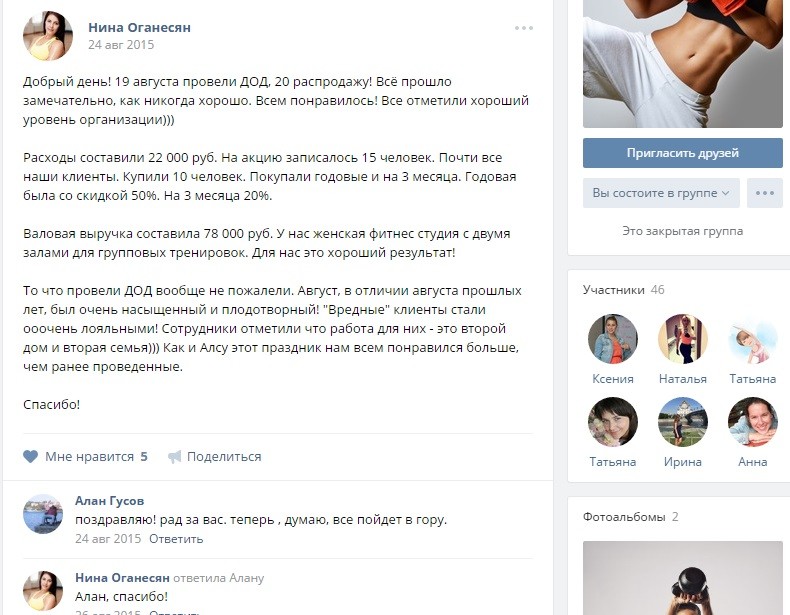The image size is (790, 615).
Task: Open the group cover fitness photo
Action: pos(683,63)
